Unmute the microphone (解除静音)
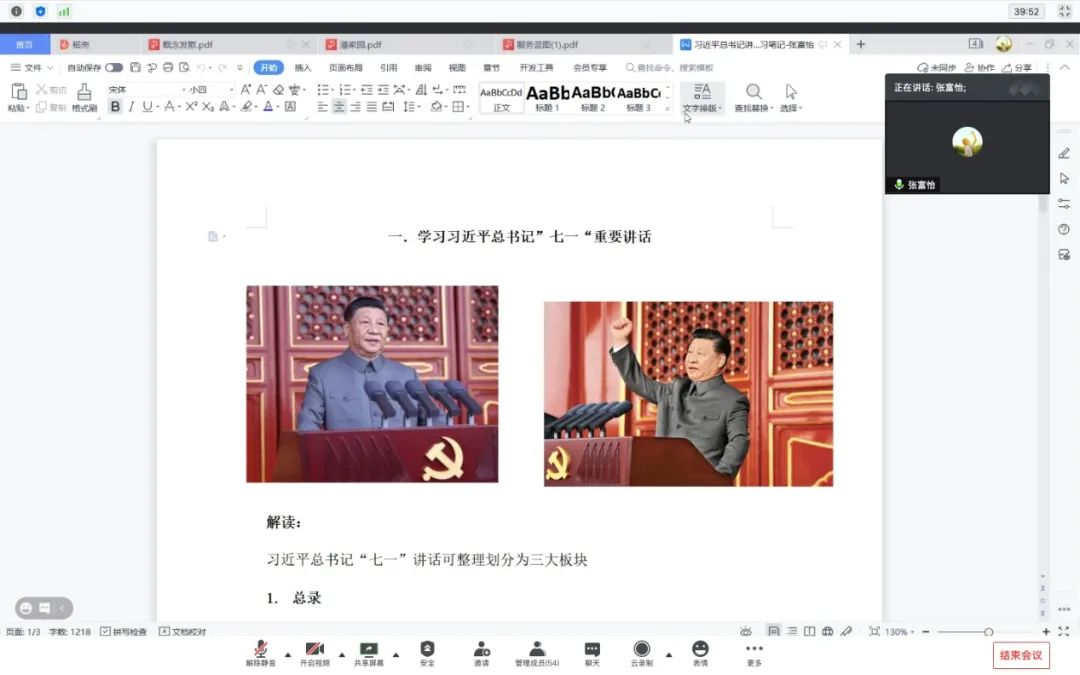This screenshot has height=675, width=1080. [x=260, y=651]
